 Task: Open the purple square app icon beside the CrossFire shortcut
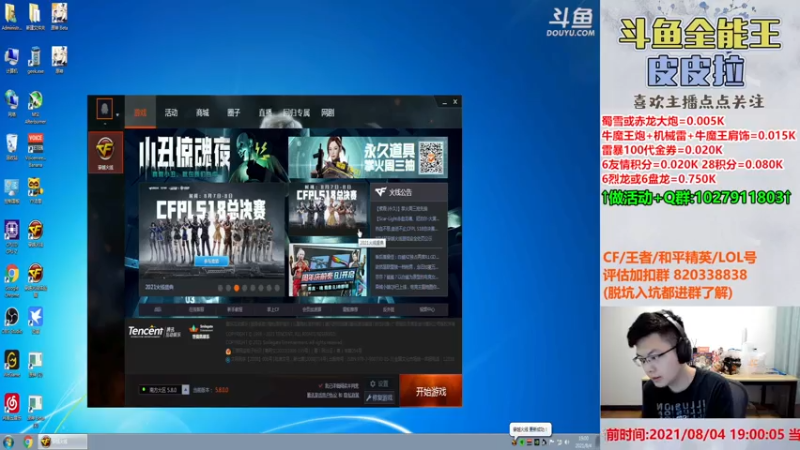[x=11, y=236]
